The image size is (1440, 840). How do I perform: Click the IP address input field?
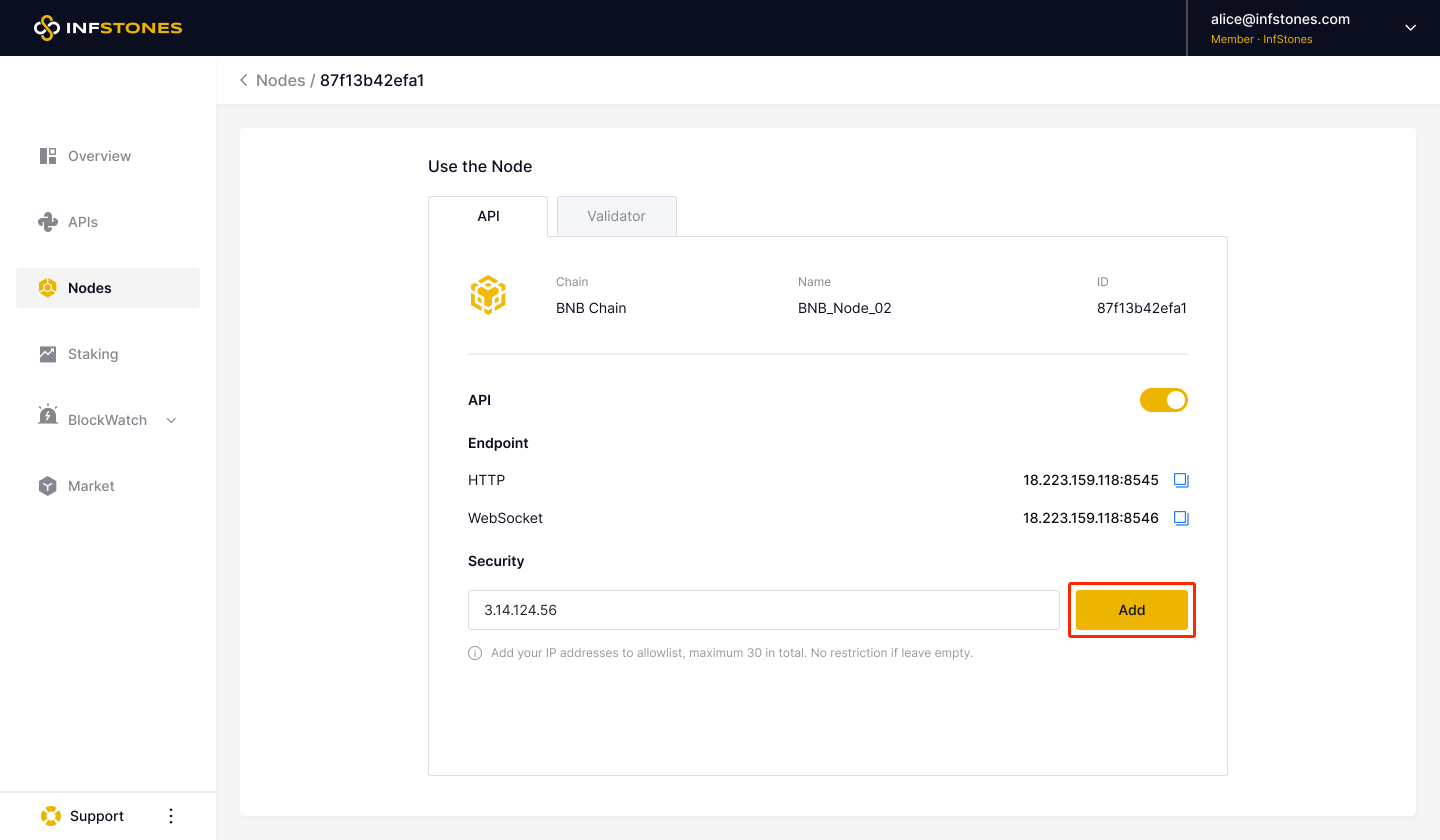tap(763, 609)
